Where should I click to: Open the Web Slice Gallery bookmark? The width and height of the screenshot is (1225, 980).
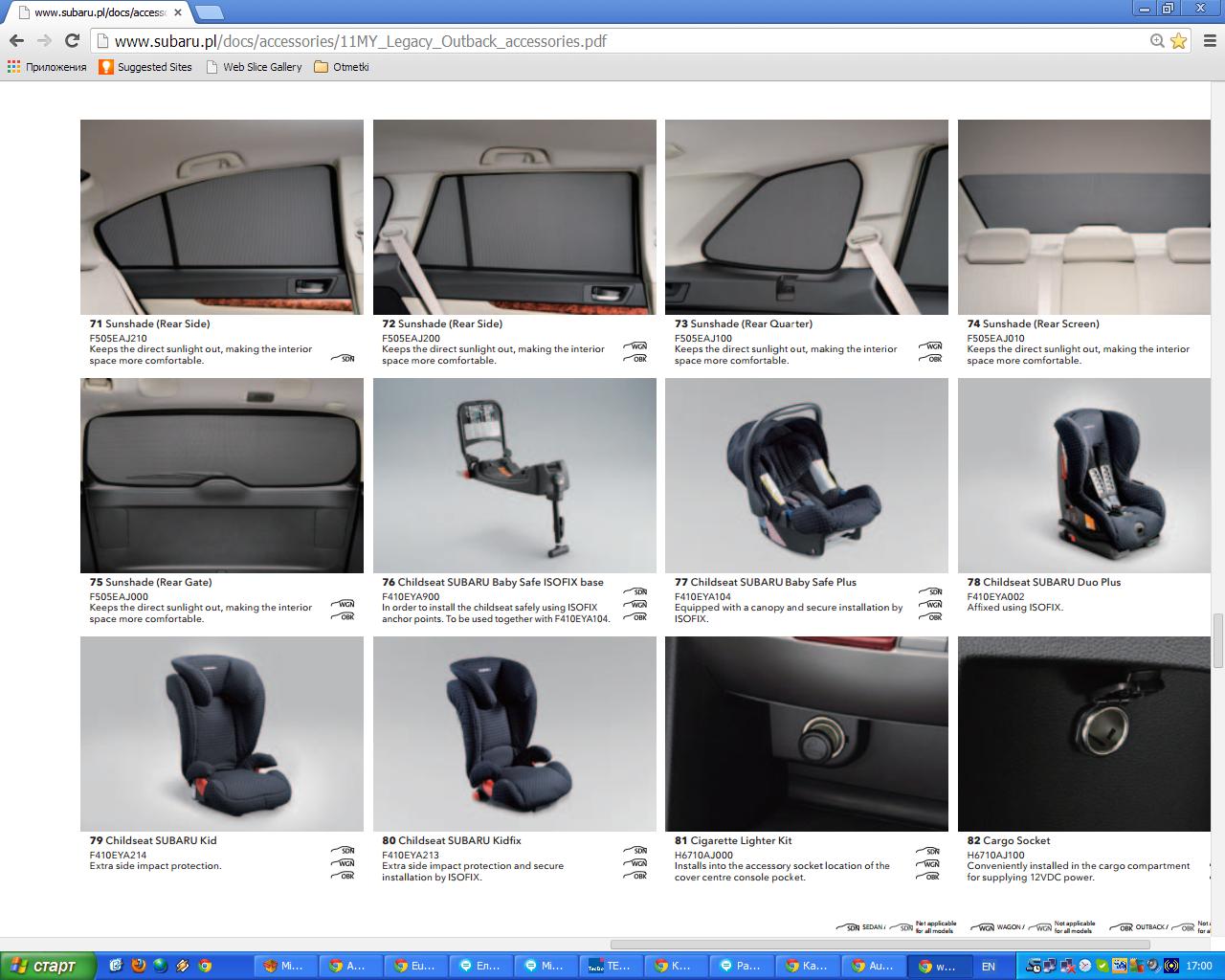point(254,67)
